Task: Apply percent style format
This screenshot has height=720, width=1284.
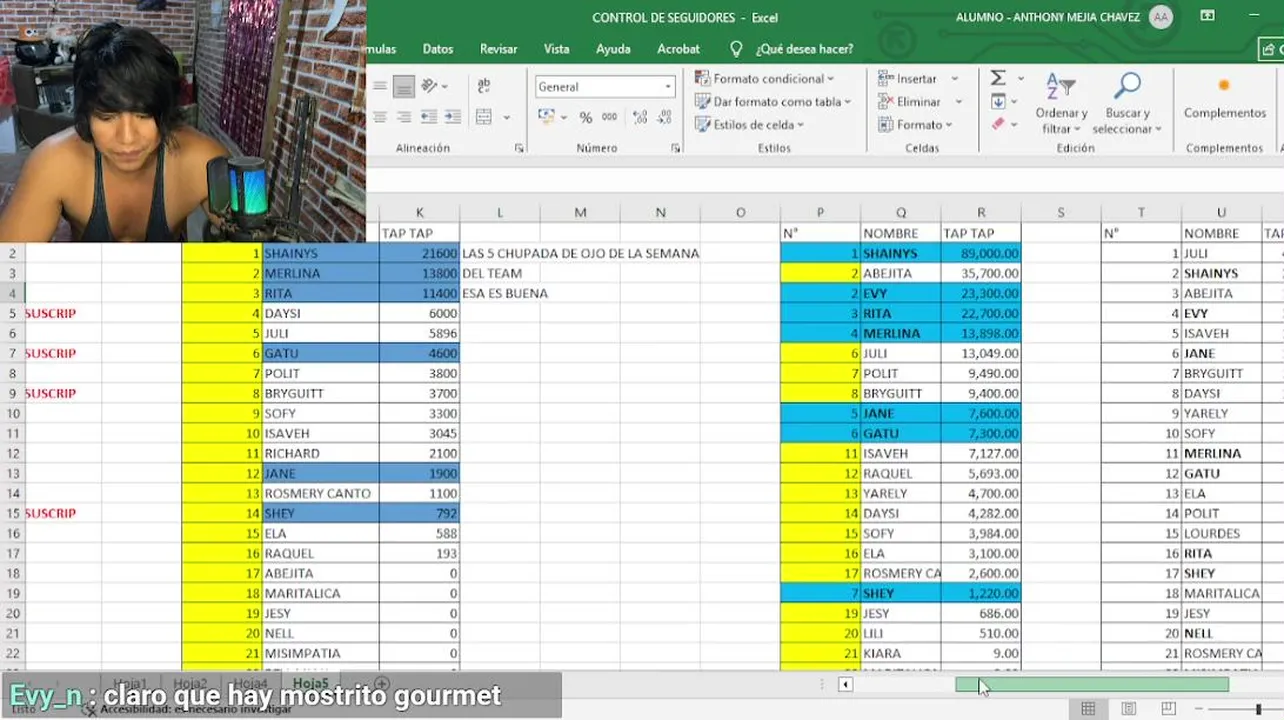Action: [586, 118]
